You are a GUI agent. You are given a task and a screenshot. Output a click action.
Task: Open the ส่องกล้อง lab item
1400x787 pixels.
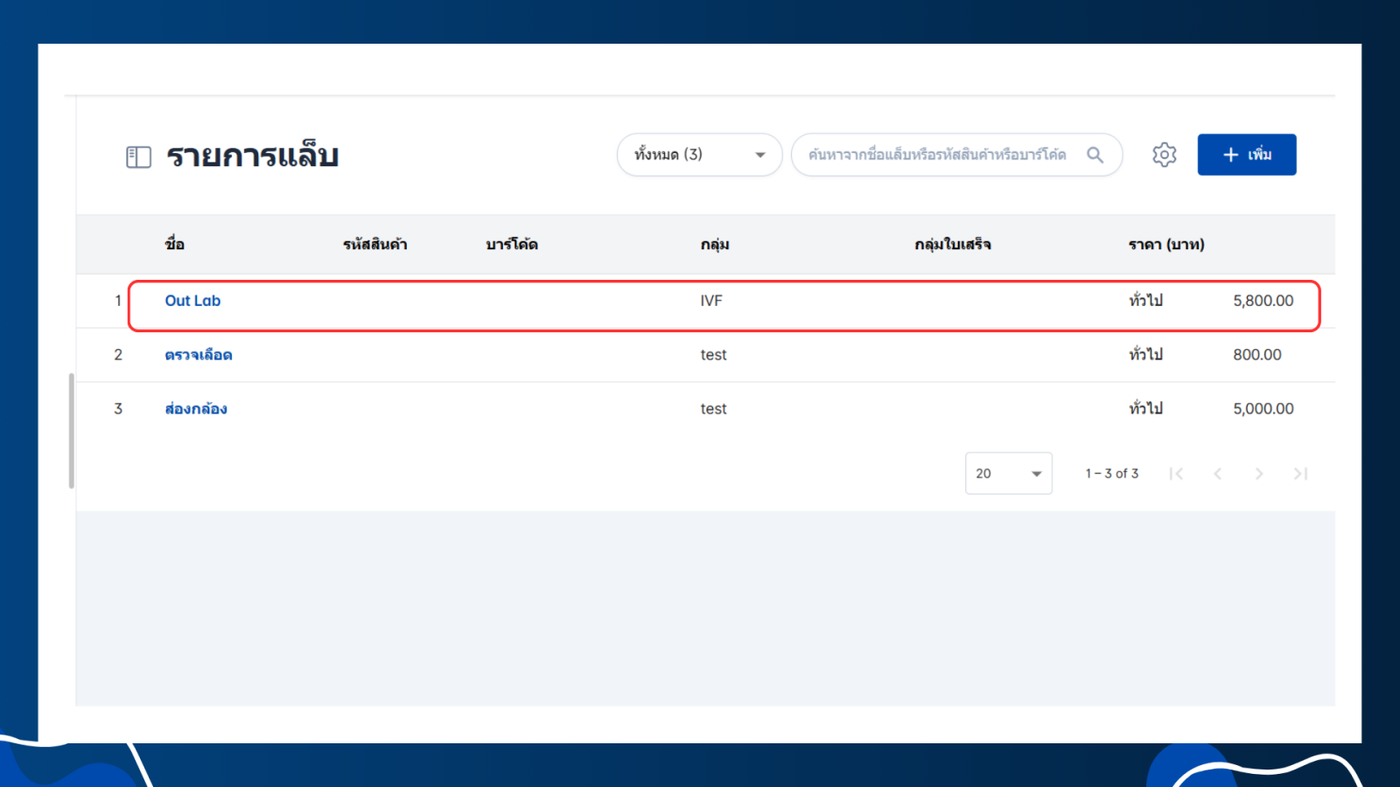tap(196, 409)
